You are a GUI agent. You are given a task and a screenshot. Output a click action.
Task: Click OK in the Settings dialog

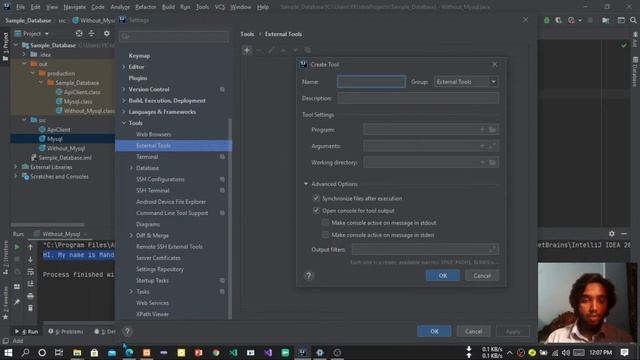tap(434, 331)
